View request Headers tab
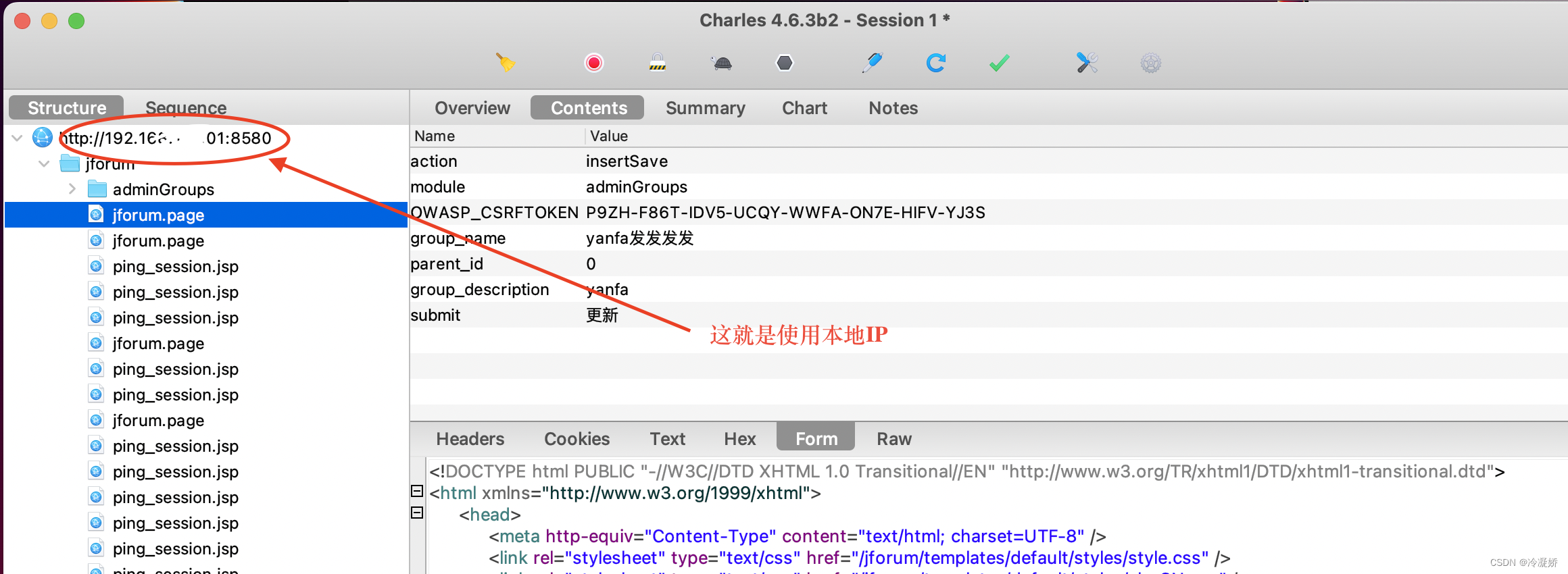This screenshot has height=574, width=1568. (x=470, y=439)
